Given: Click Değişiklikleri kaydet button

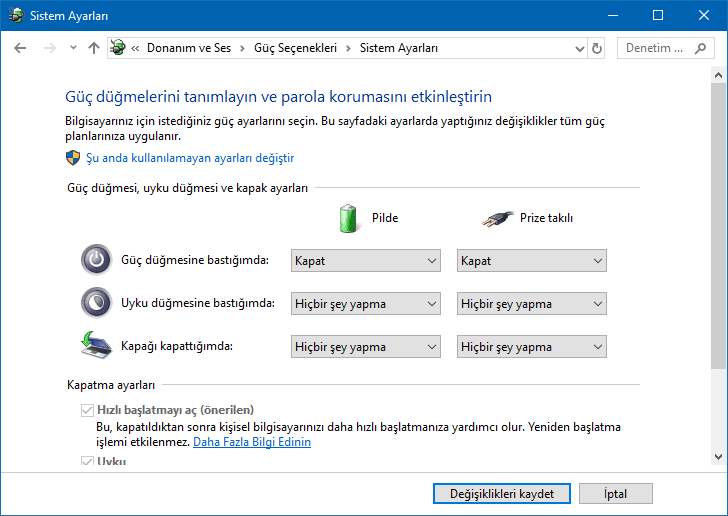Looking at the screenshot, I should 501,494.
